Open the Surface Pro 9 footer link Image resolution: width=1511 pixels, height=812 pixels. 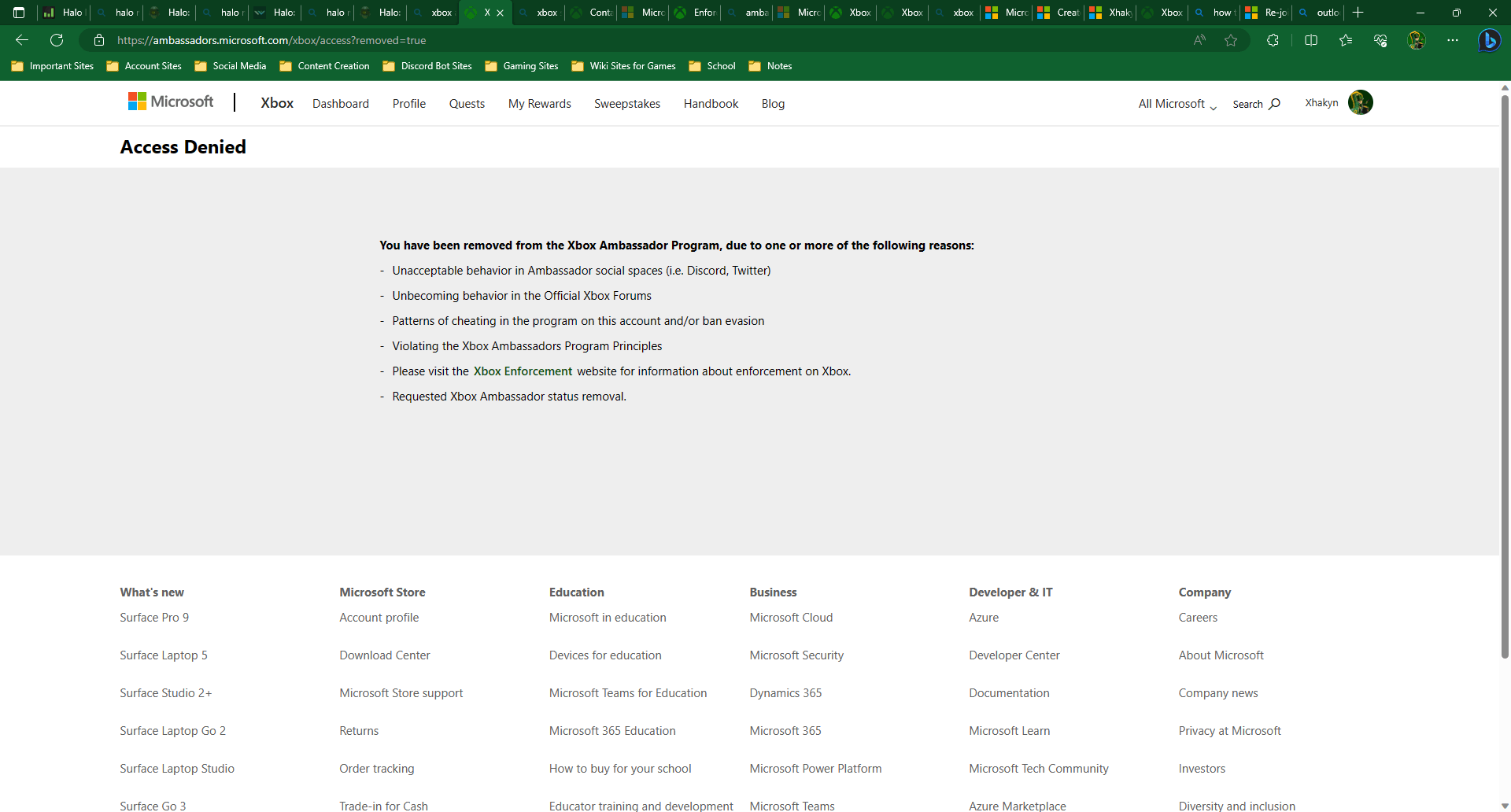pyautogui.click(x=154, y=618)
